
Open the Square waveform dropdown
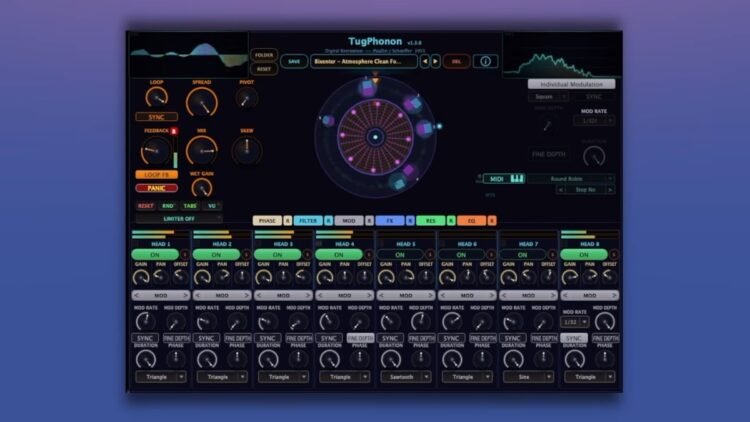548,97
